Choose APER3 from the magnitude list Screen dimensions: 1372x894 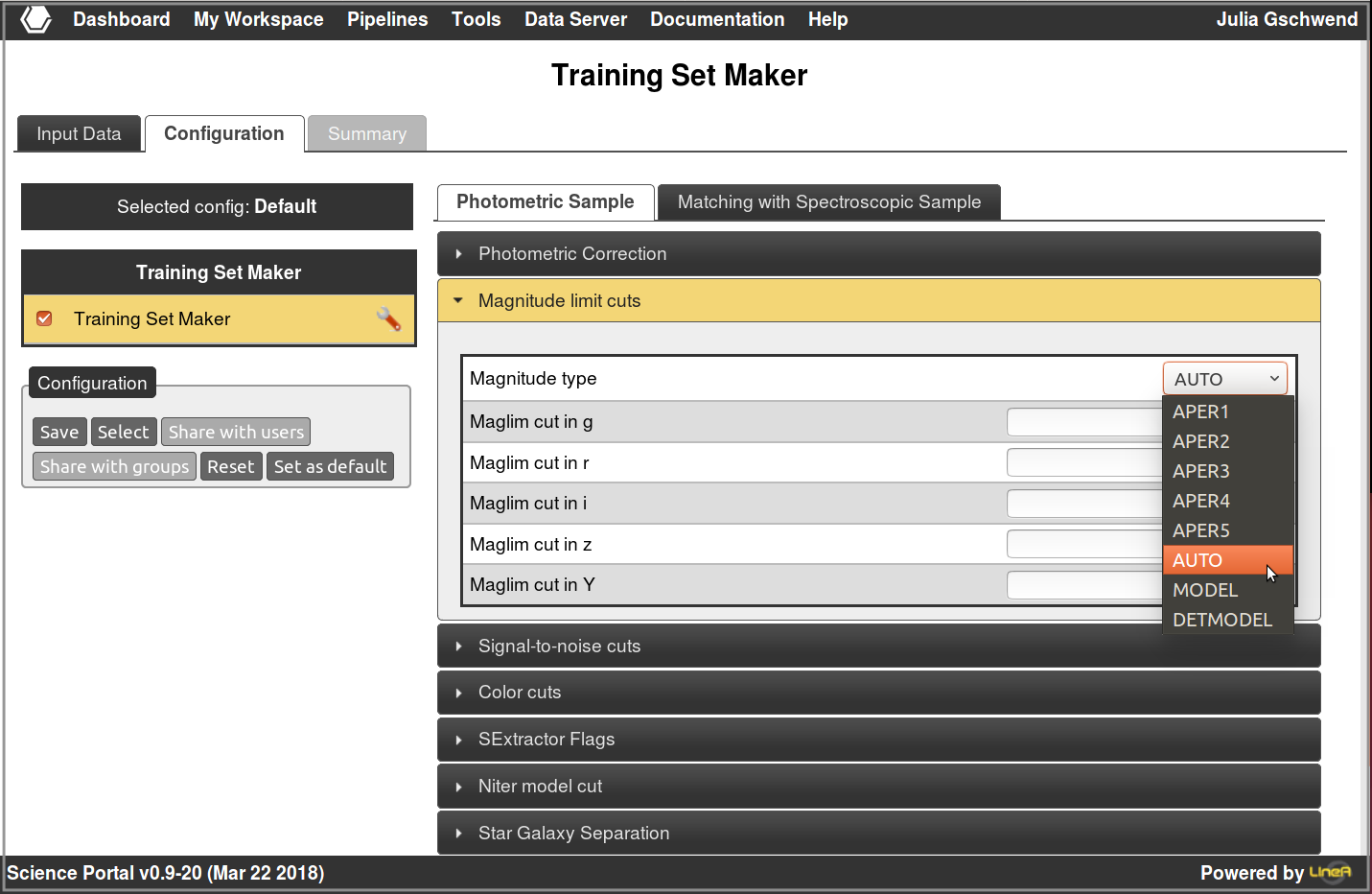[x=1228, y=471]
